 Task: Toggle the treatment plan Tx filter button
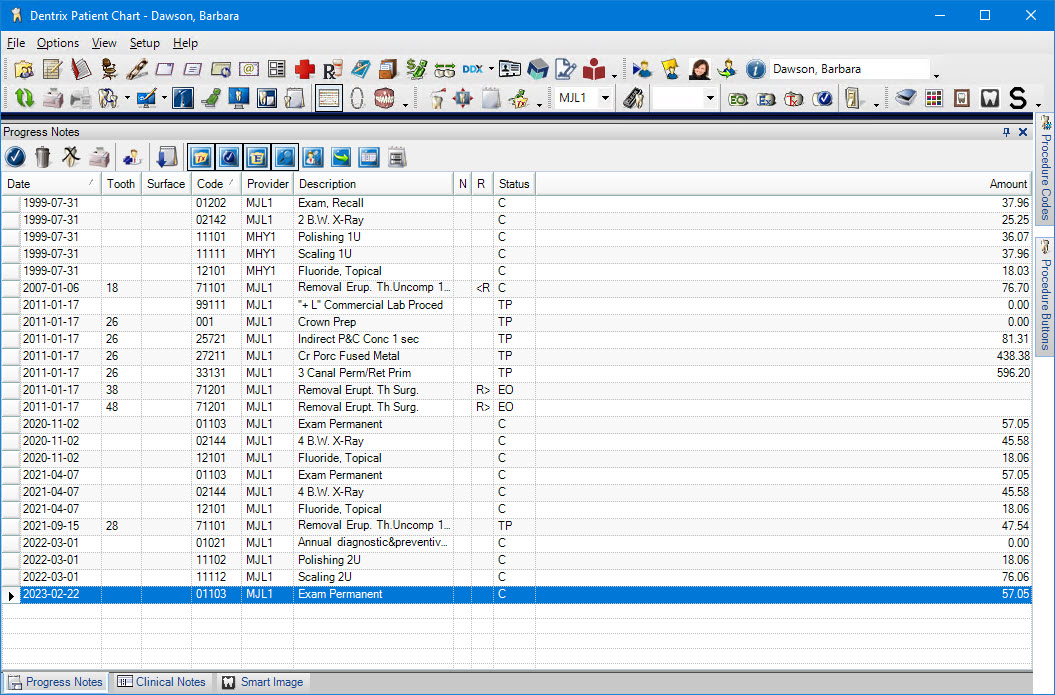(x=201, y=156)
